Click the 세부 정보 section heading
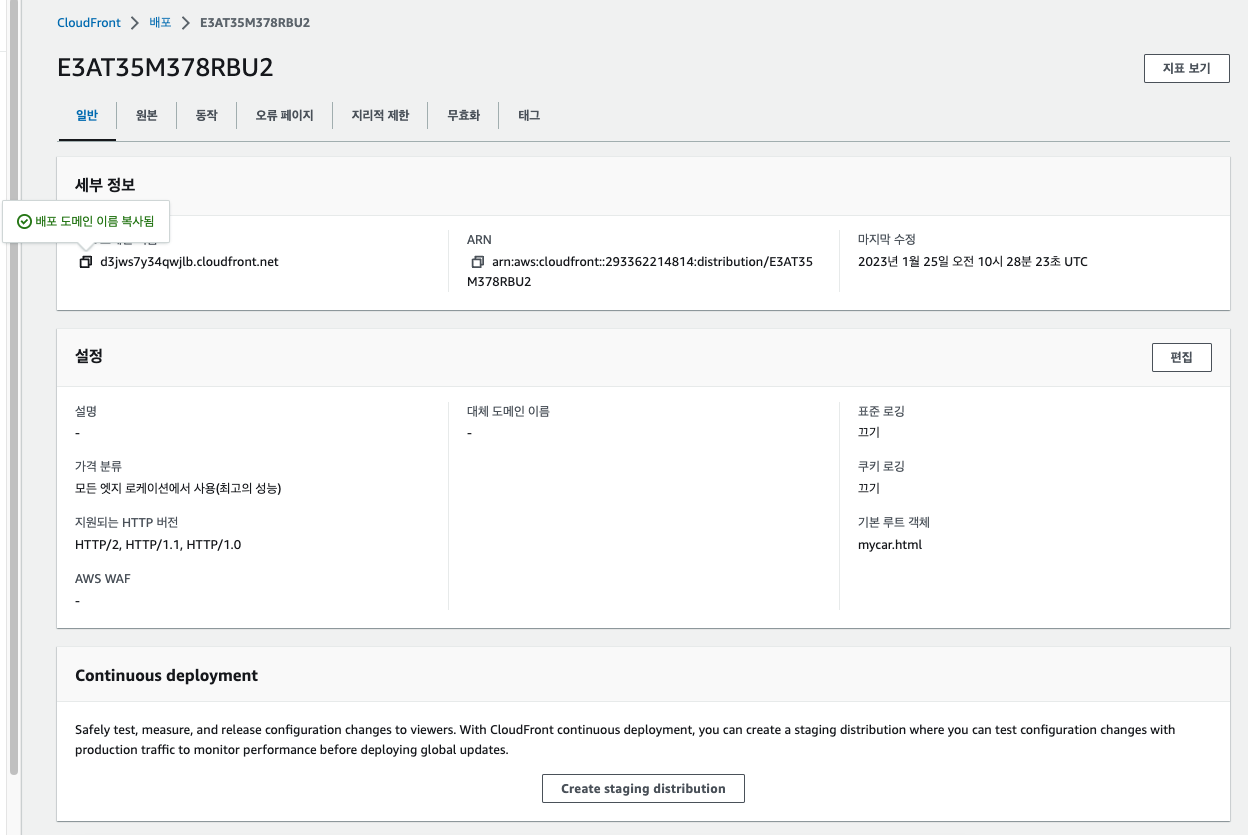This screenshot has height=835, width=1248. tap(105, 185)
